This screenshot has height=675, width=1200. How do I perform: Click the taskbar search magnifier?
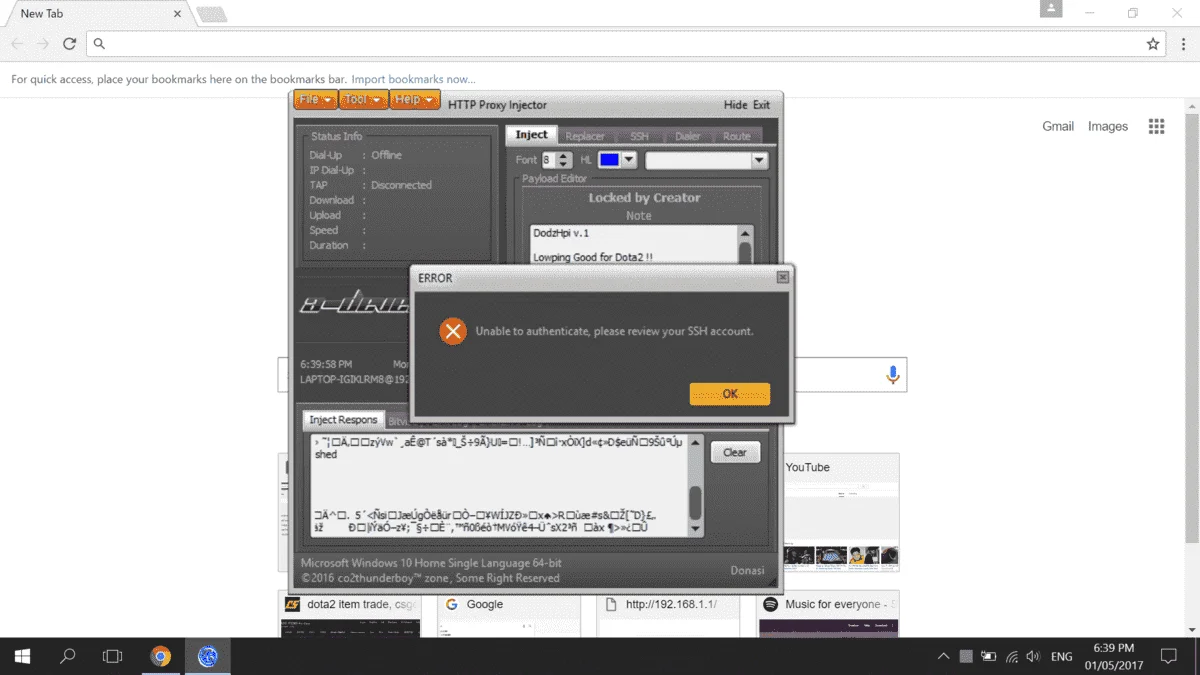[x=68, y=656]
